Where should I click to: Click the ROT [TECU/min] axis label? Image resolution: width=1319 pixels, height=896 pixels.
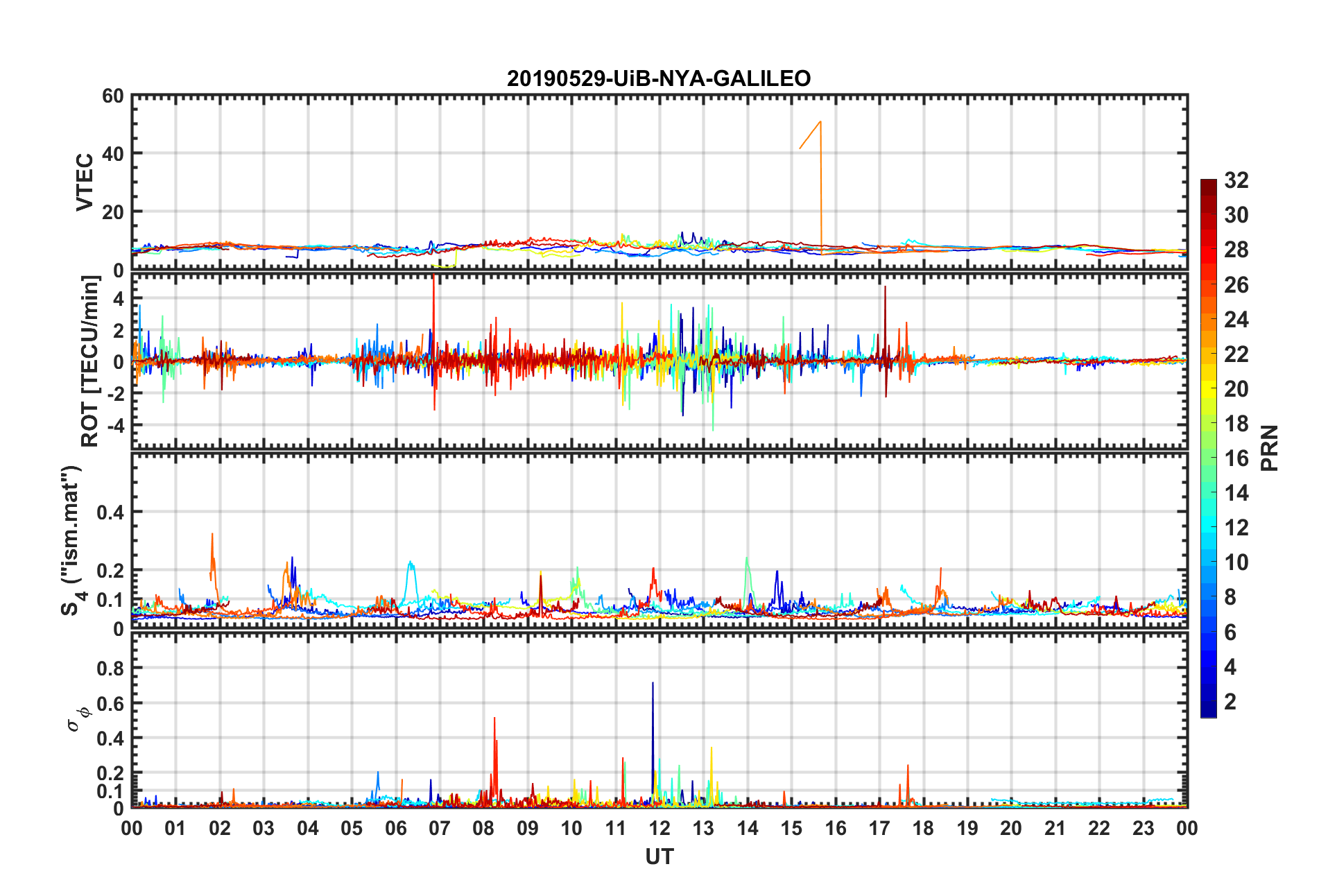point(90,361)
